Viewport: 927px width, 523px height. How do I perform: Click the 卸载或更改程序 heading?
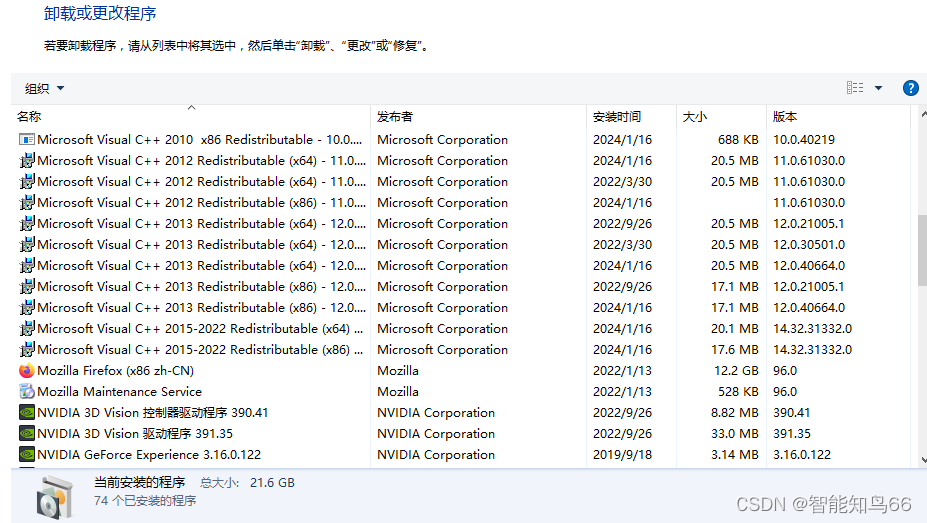point(100,14)
